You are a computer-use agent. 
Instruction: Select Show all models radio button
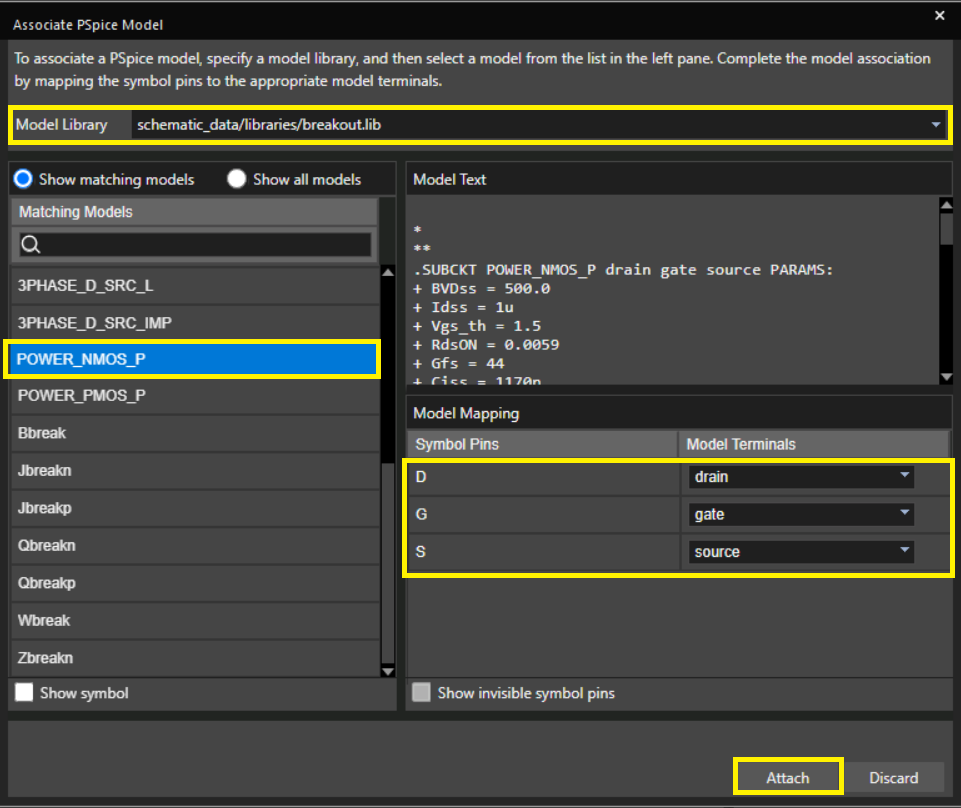(237, 179)
